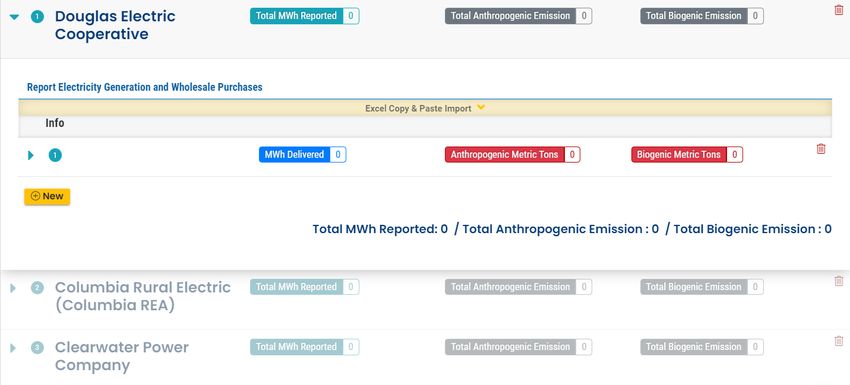Image resolution: width=850 pixels, height=385 pixels.
Task: Delete Clearwater Power Company with trash icon
Action: point(839,341)
